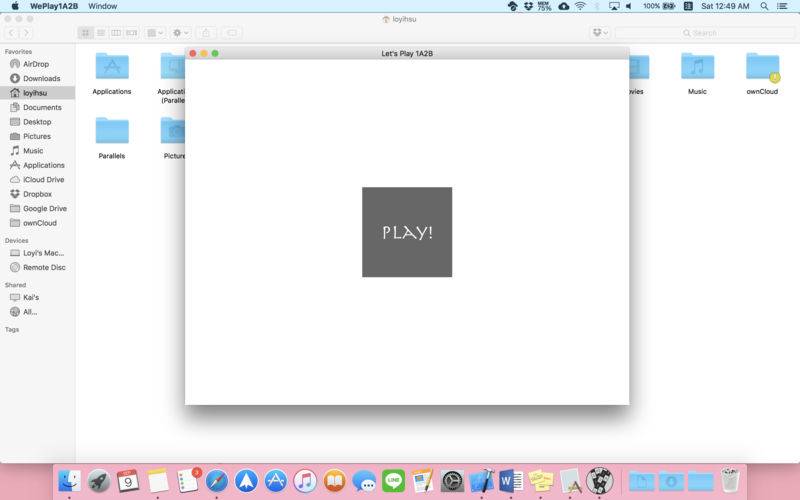800x500 pixels.
Task: Open System Preferences from the Dock
Action: coord(452,481)
